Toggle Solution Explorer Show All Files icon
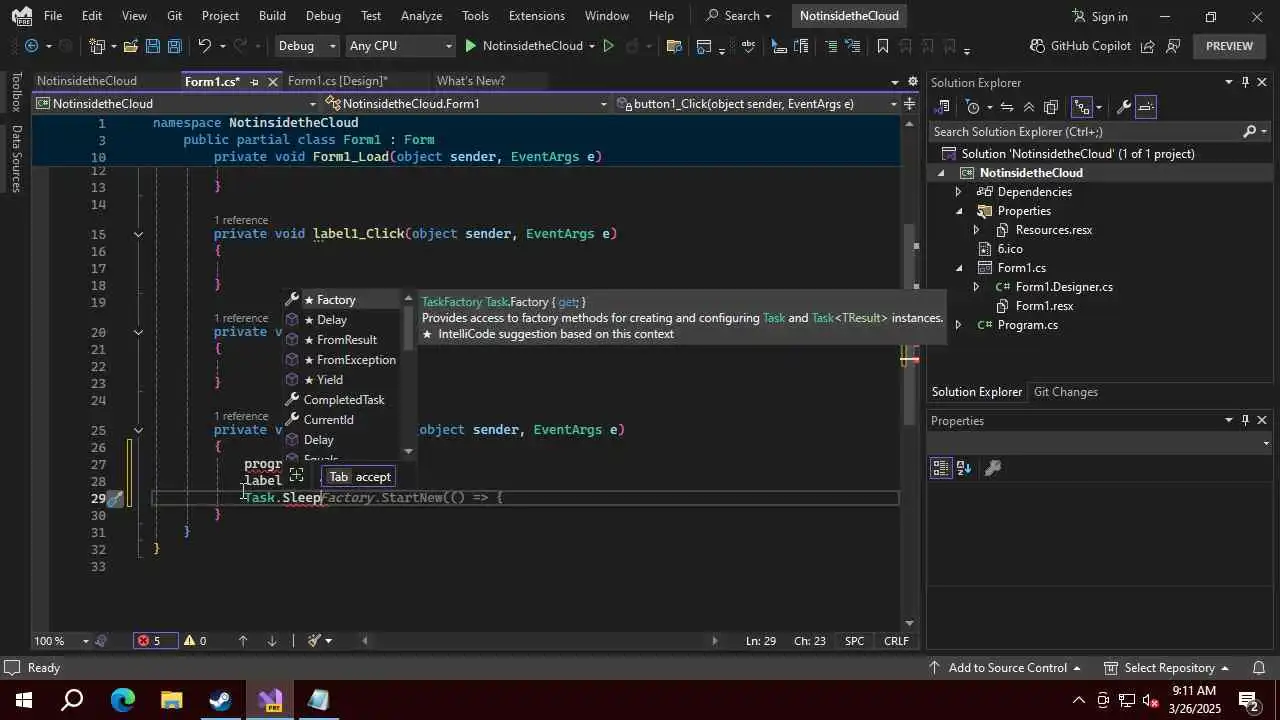1280x720 pixels. tap(1050, 107)
